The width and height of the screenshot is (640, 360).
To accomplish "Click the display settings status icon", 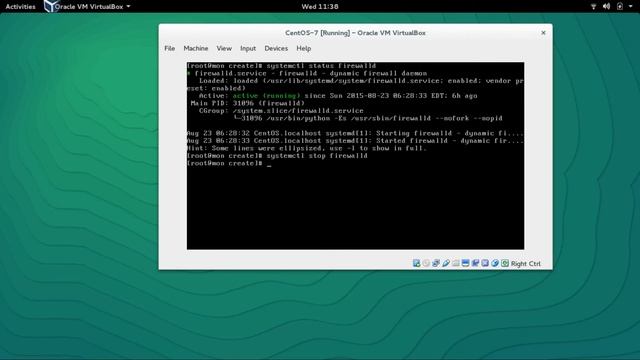I will pos(465,263).
